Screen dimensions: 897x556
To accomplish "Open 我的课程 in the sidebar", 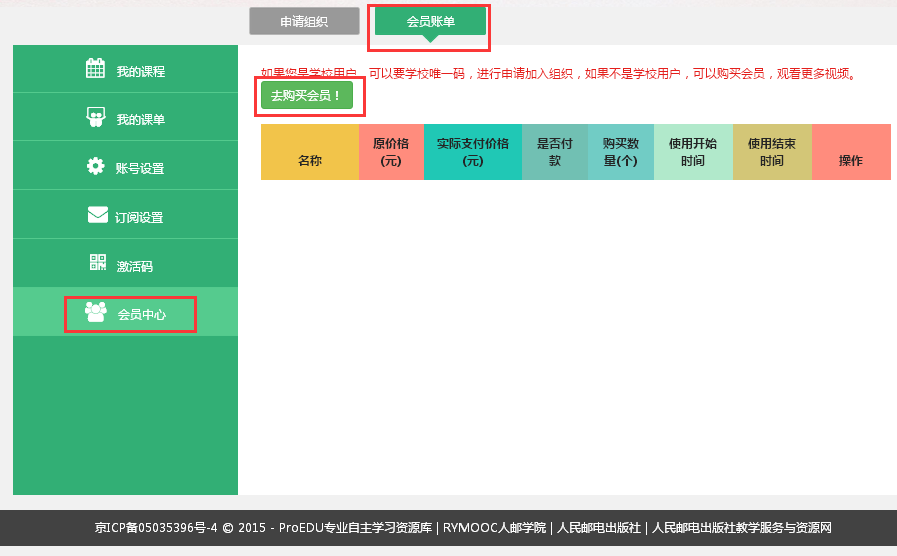I will coord(125,69).
